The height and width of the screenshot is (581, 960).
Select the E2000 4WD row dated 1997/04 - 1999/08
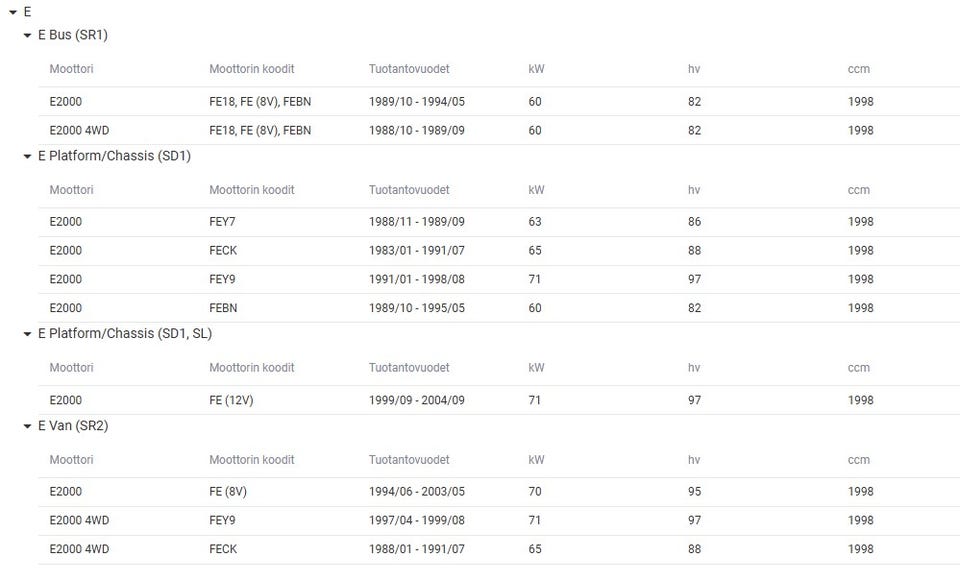(x=79, y=520)
